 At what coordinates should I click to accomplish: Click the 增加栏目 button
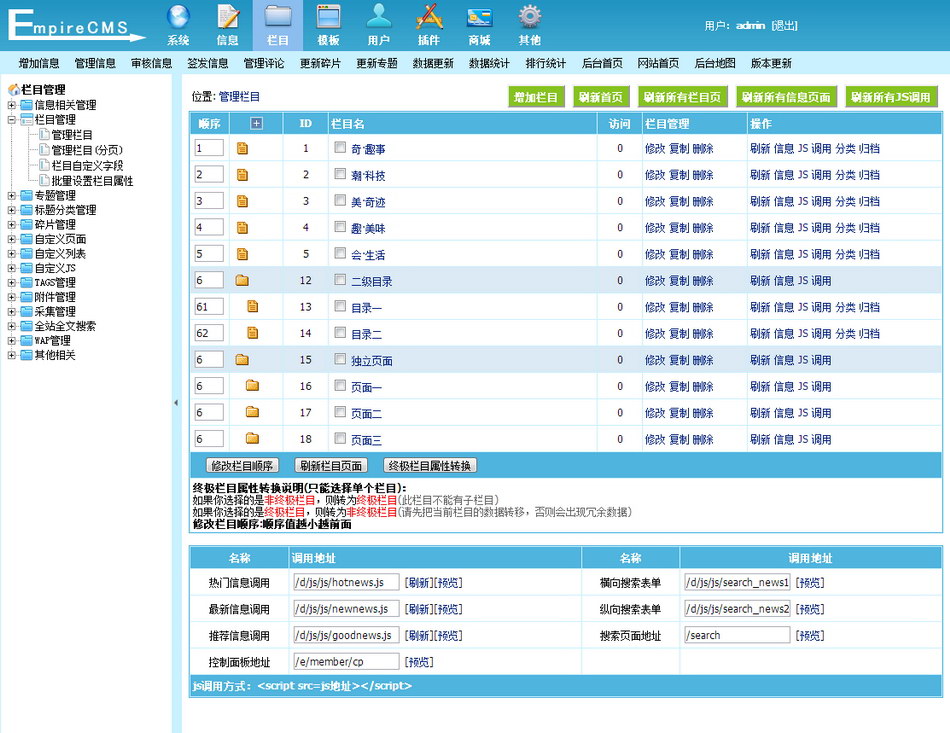point(536,97)
